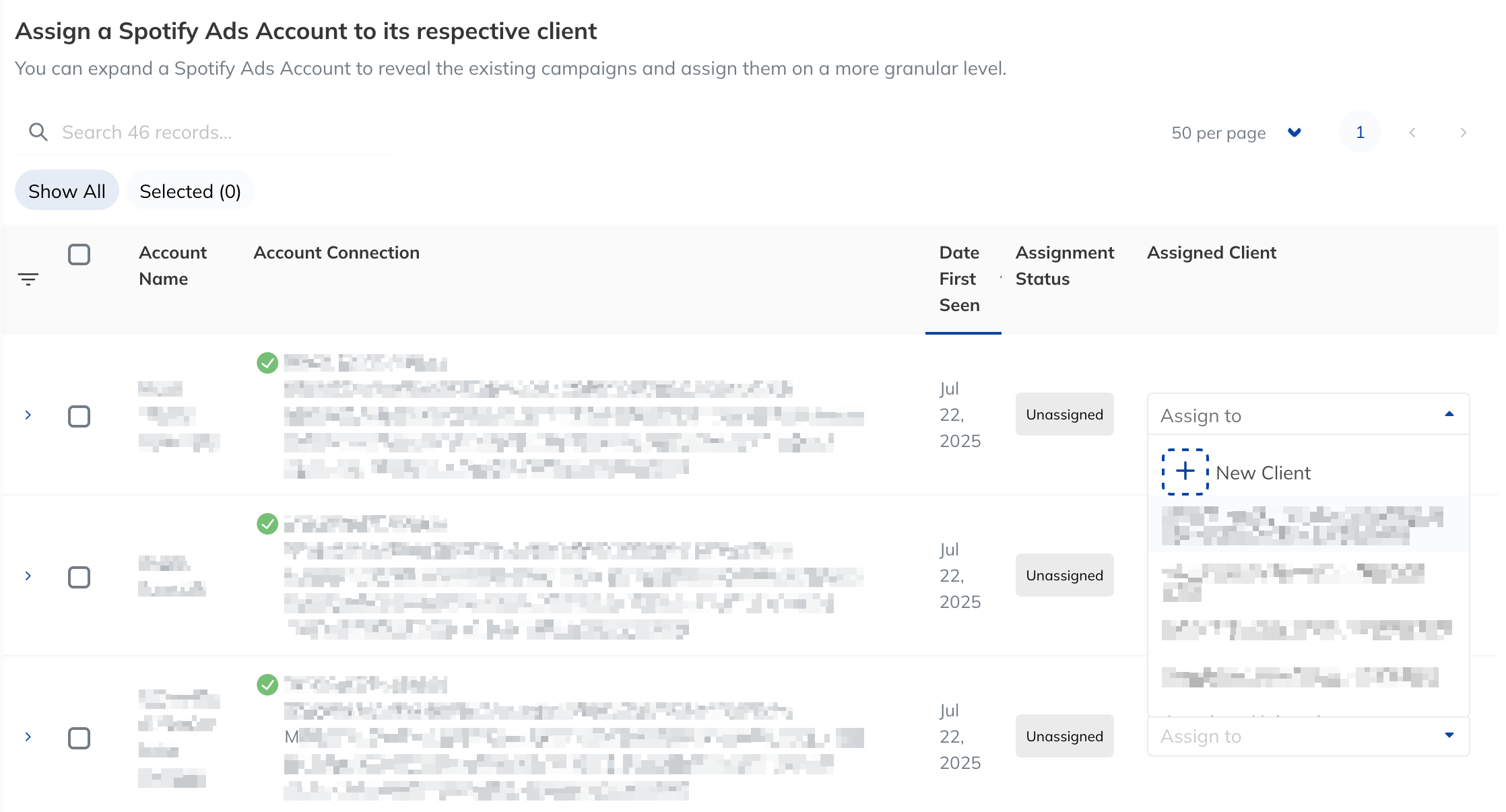Click second row green connected checkmark

click(267, 523)
